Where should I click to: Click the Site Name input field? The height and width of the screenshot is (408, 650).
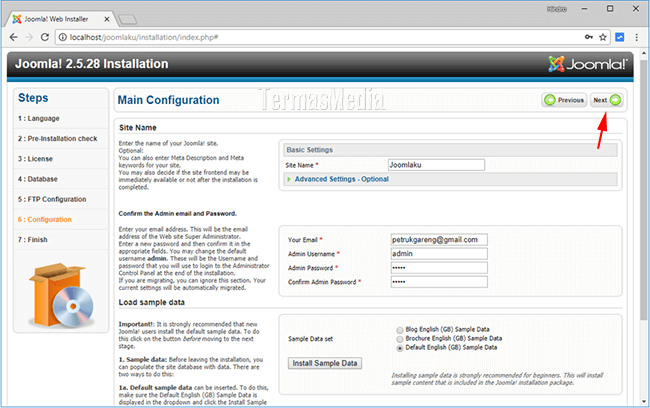437,165
